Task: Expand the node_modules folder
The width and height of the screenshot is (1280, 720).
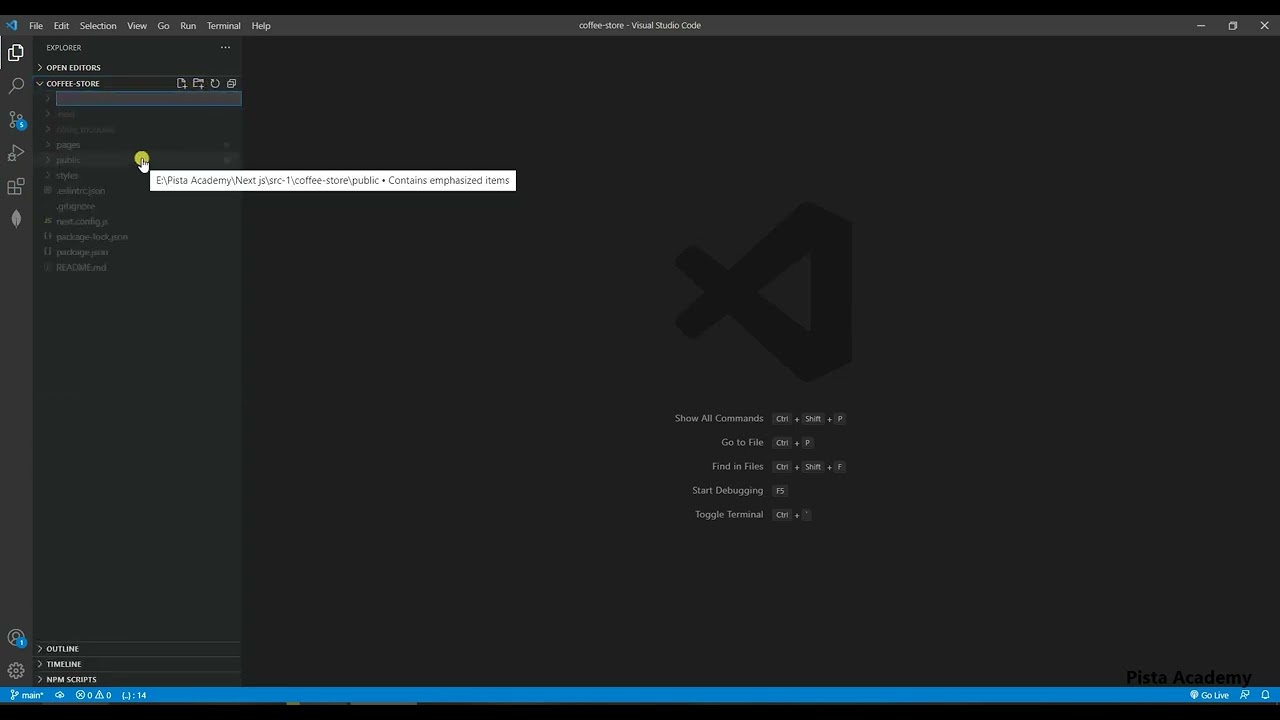Action: pyautogui.click(x=137, y=130)
